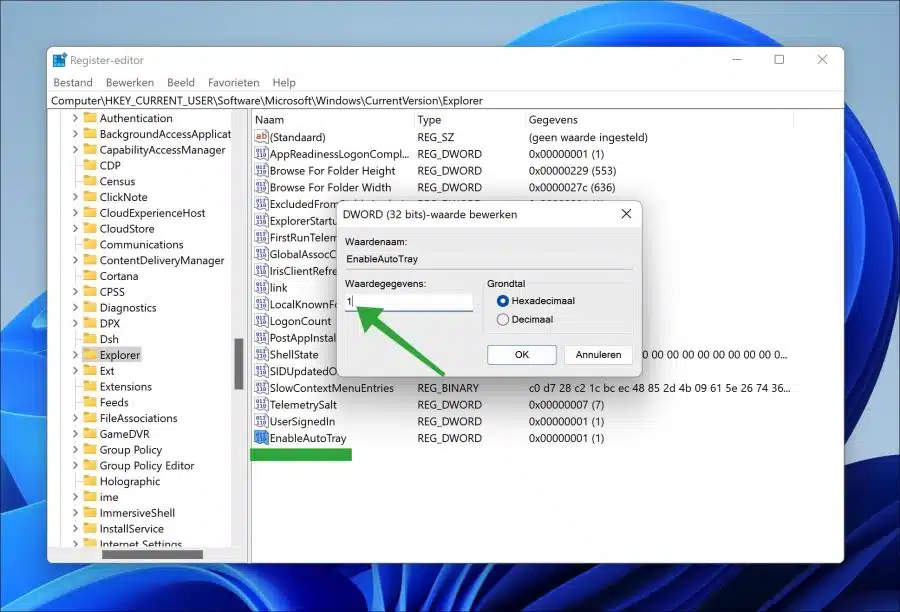Select the Communications tree item

pyautogui.click(x=141, y=245)
